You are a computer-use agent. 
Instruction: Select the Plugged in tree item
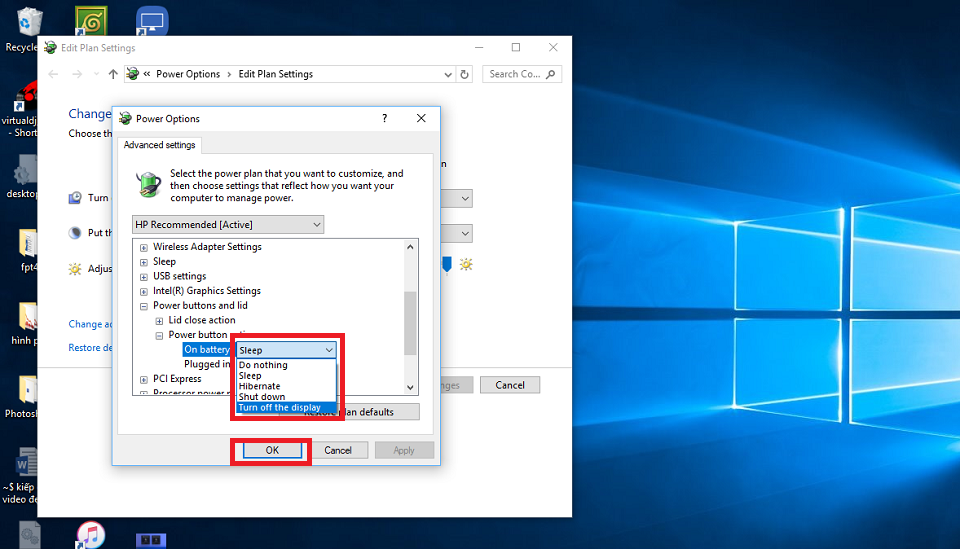[207, 364]
